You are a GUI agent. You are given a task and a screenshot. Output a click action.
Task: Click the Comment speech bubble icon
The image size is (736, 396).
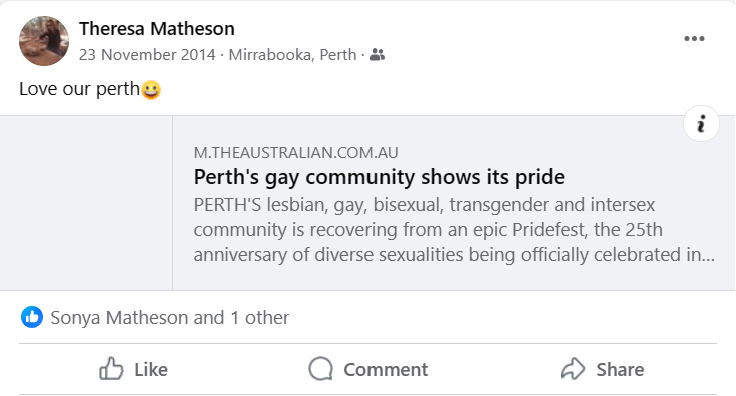click(321, 369)
